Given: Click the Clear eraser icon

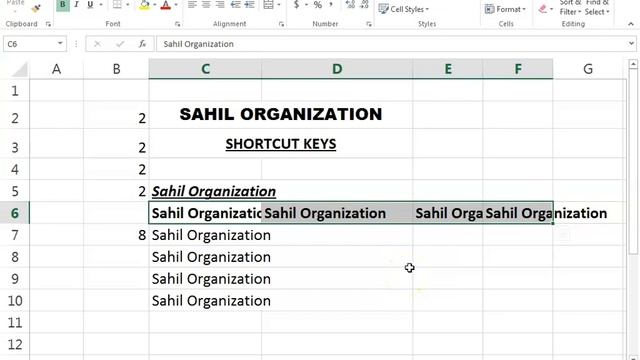Looking at the screenshot, I should pyautogui.click(x=542, y=9).
